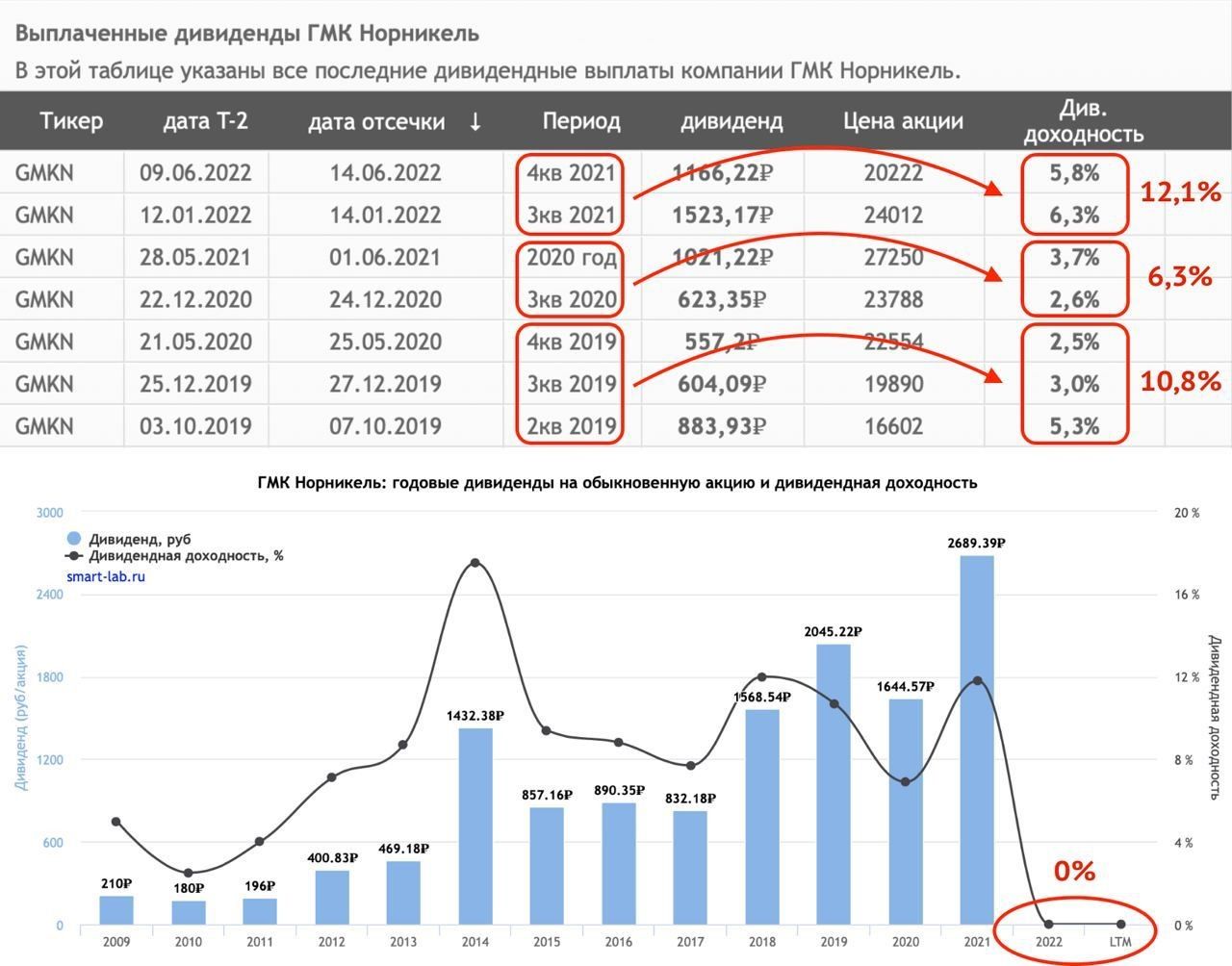
Task: Sort table by дата отсечки arrow
Action: [x=475, y=122]
